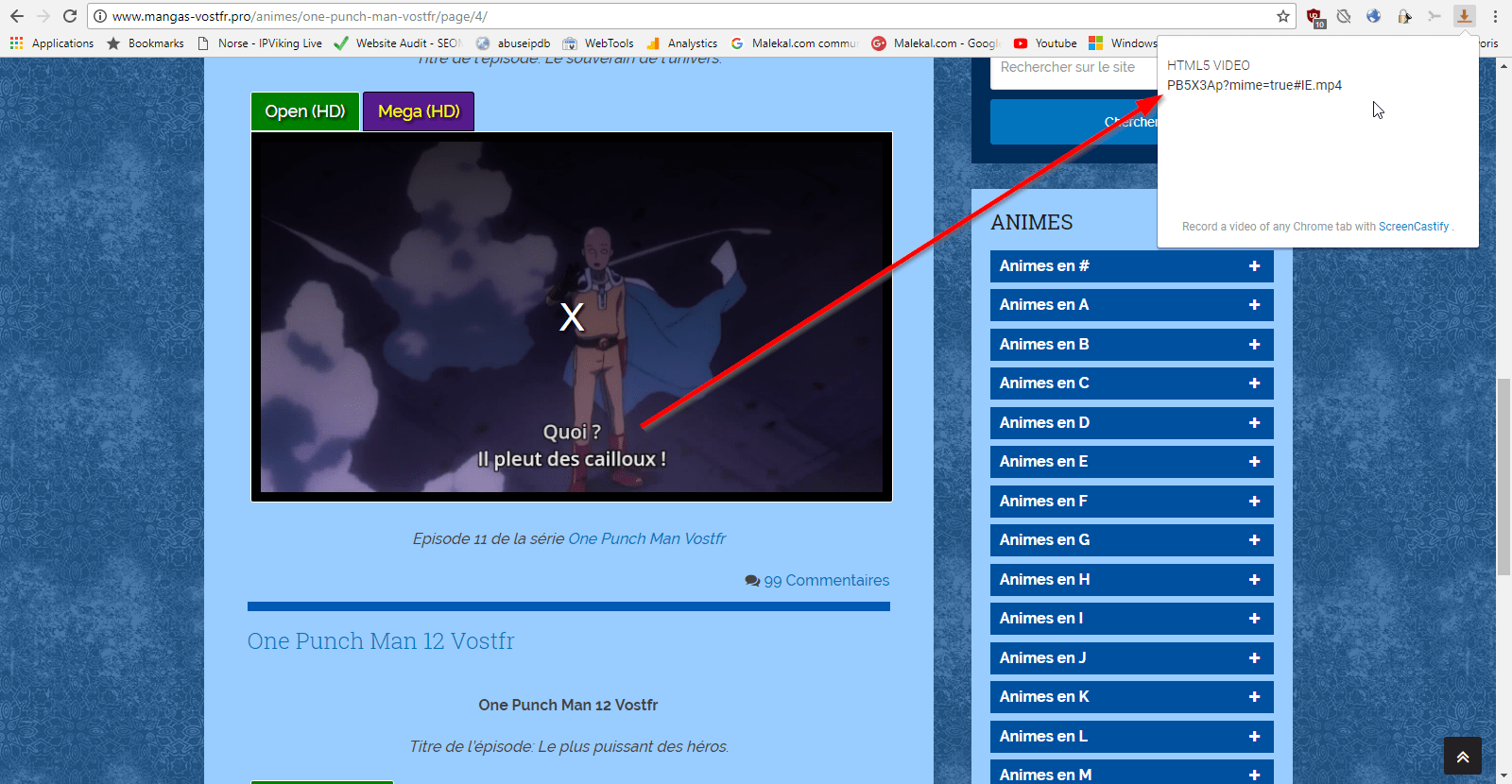Open the abuseipdb bookmark
This screenshot has height=784, width=1512.
click(x=513, y=43)
